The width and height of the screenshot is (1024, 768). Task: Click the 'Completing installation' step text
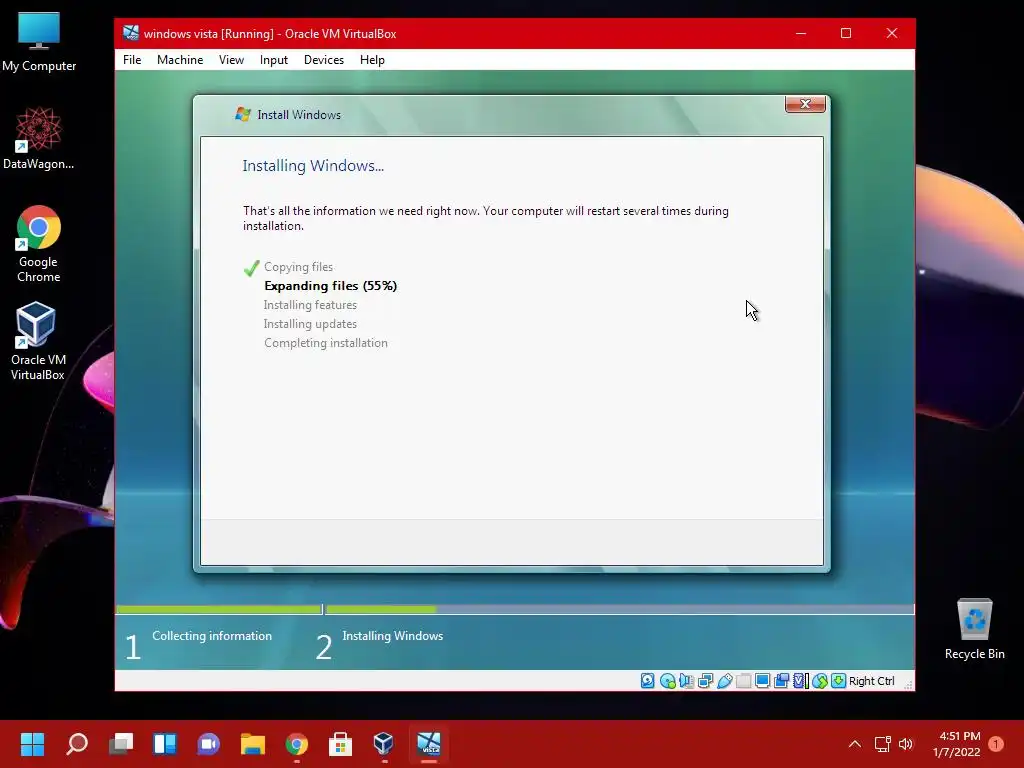pyautogui.click(x=326, y=343)
